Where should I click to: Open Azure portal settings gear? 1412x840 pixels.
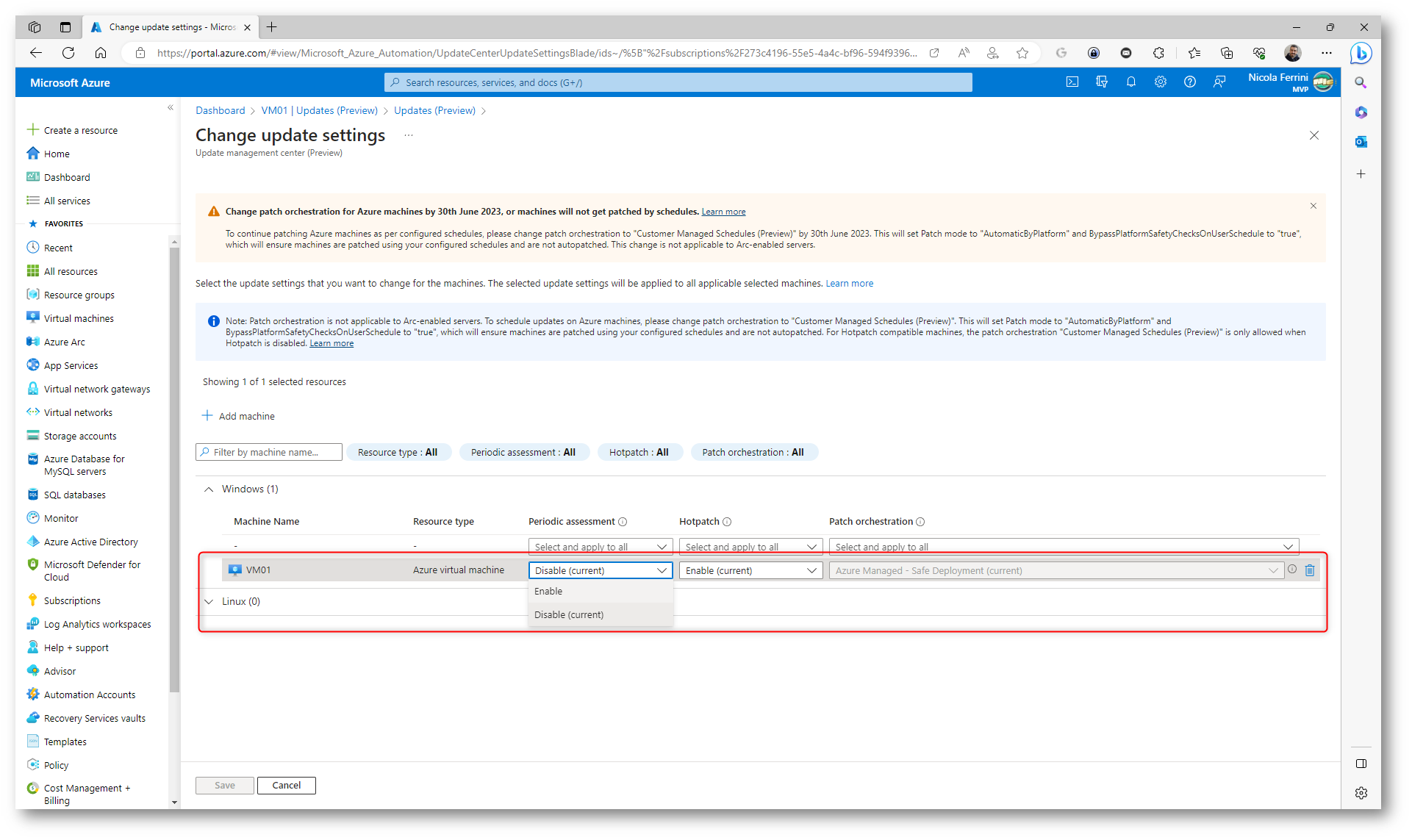click(1161, 82)
